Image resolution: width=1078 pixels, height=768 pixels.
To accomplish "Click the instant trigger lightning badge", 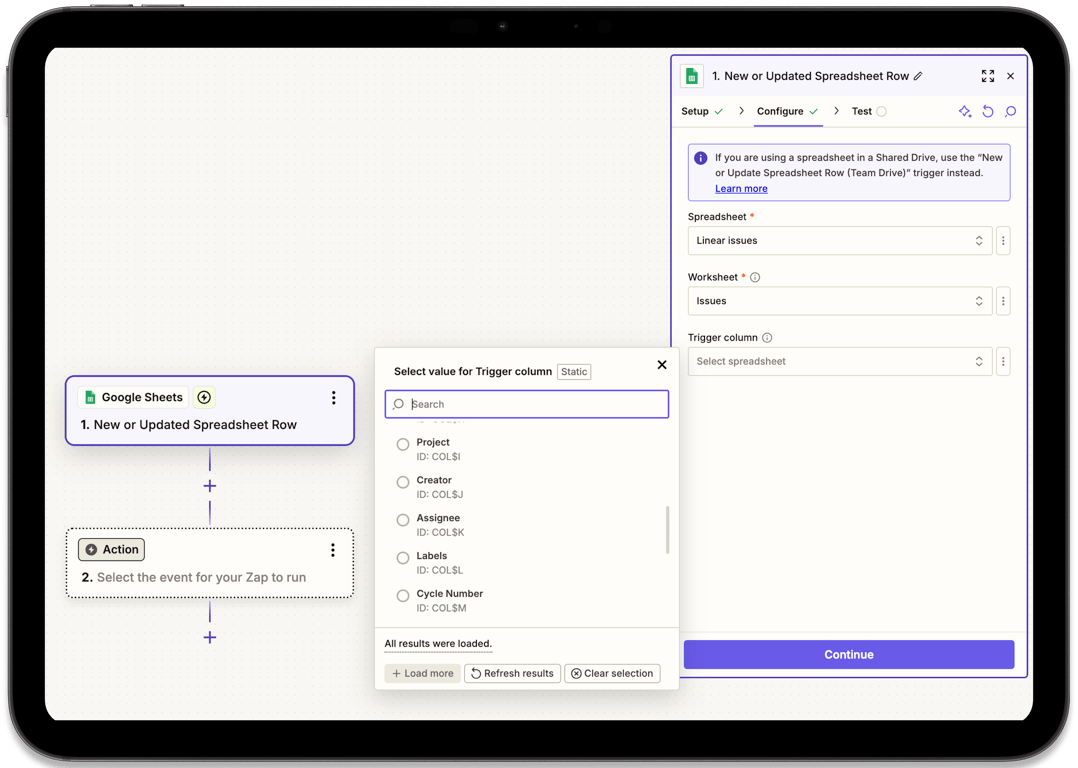I will (204, 397).
